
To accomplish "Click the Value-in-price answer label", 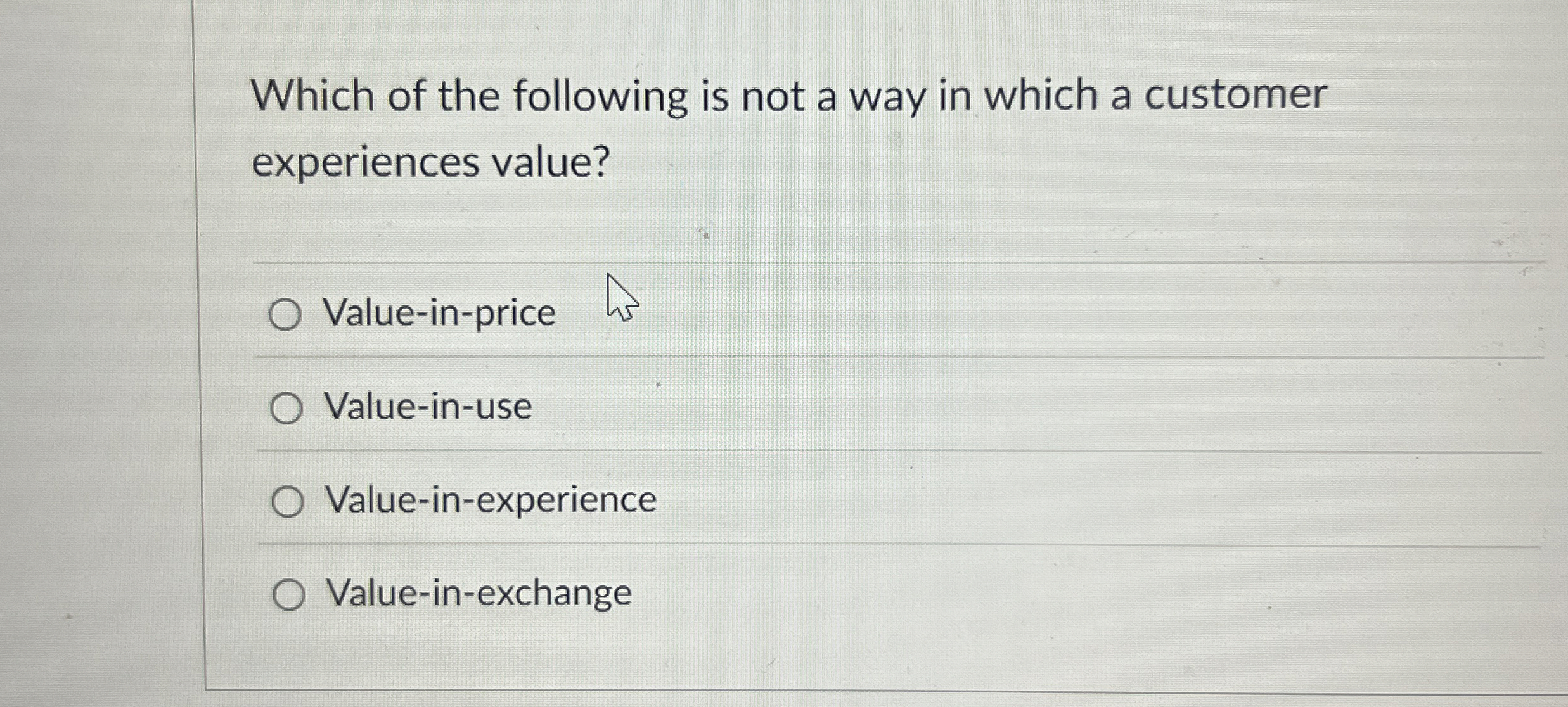I will click(x=439, y=311).
